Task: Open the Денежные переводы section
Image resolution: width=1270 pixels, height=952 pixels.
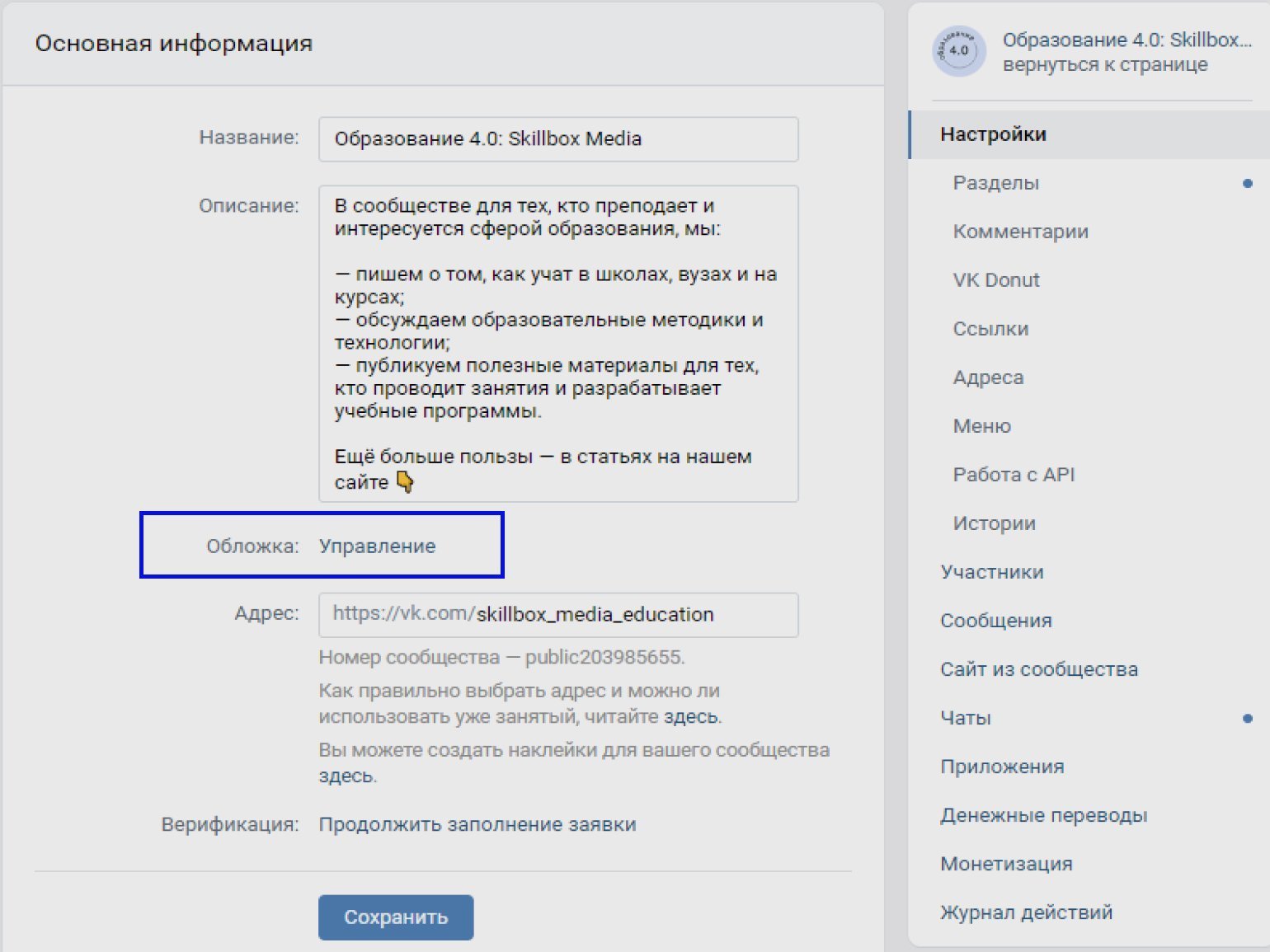Action: point(1044,815)
